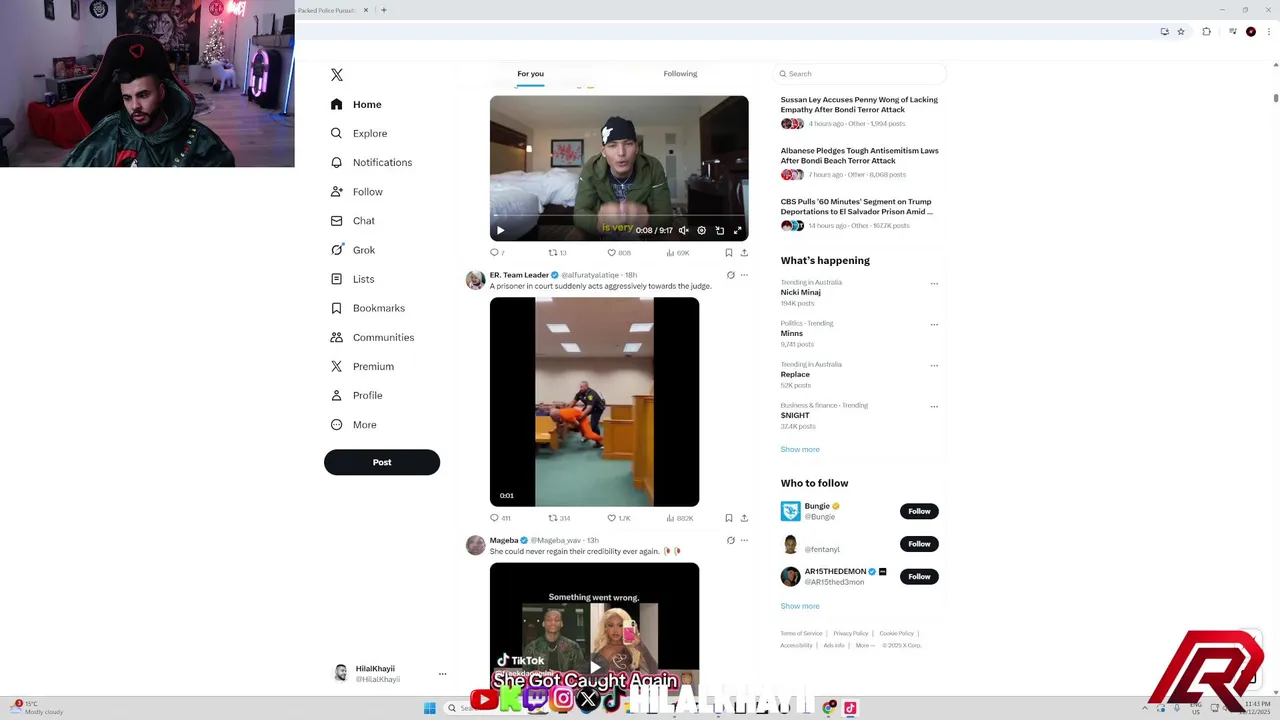Open Notifications in the sidebar
The image size is (1280, 720).
[371, 162]
